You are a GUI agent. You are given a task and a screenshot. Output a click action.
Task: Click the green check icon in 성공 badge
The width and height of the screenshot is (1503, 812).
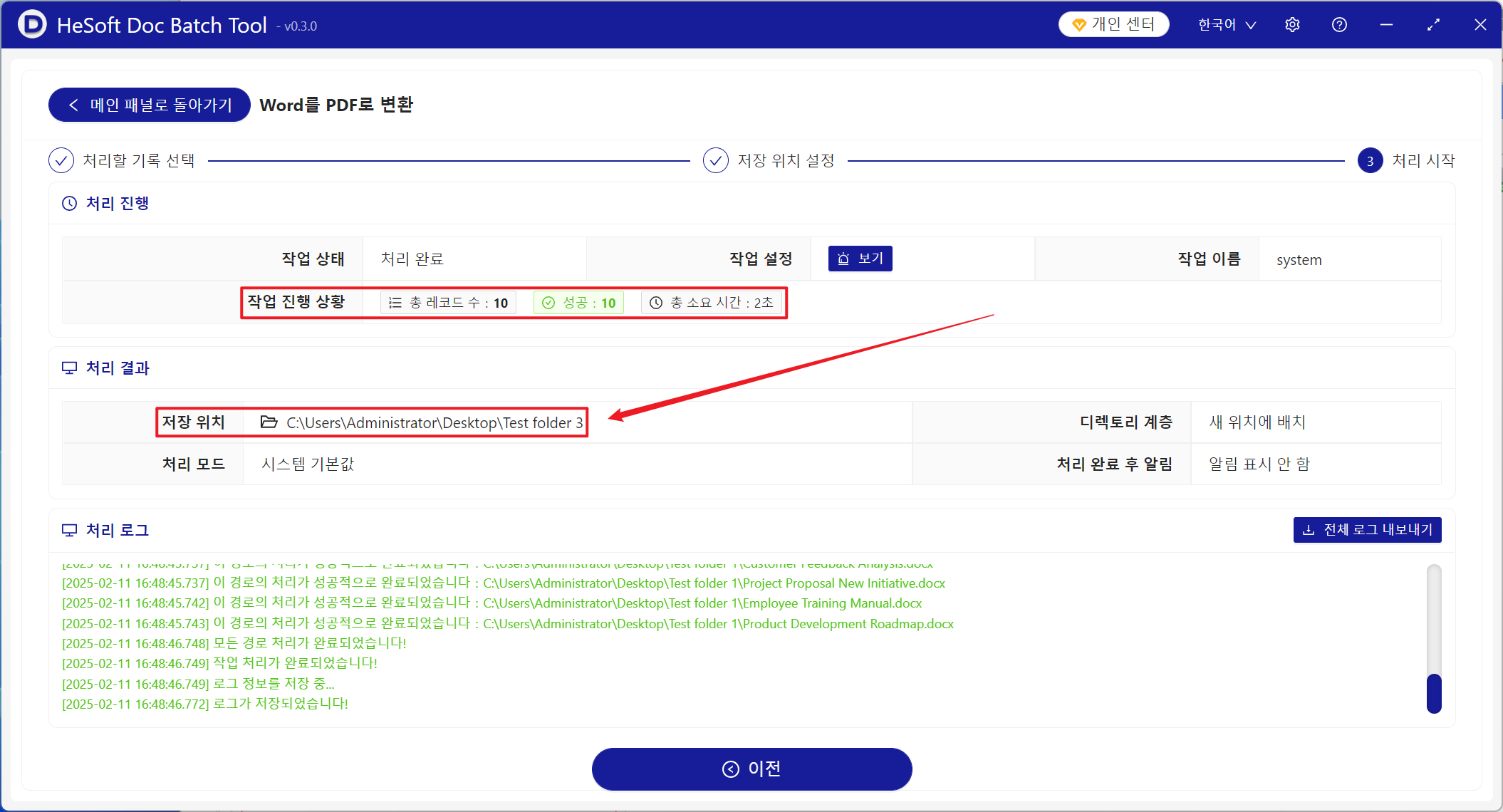(x=548, y=303)
